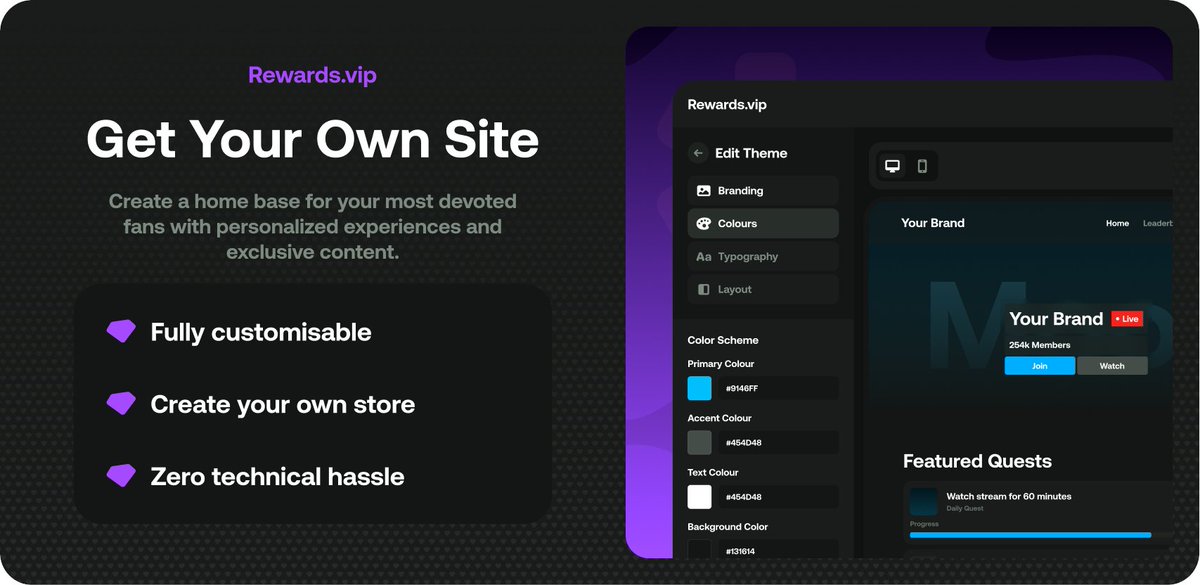Click the 'Color Scheme' heading
This screenshot has height=585, width=1200.
[x=723, y=340]
